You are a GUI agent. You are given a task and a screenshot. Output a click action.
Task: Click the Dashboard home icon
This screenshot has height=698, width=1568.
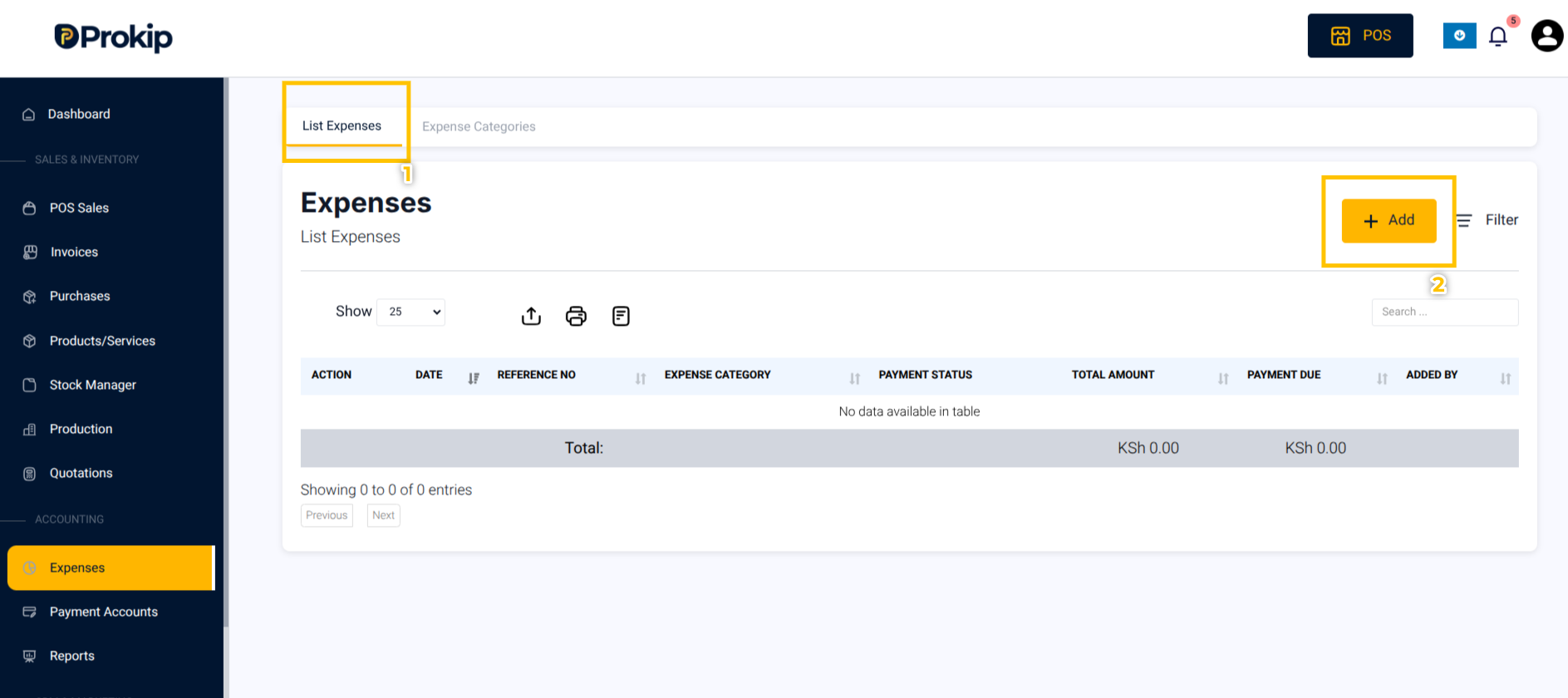click(x=29, y=115)
